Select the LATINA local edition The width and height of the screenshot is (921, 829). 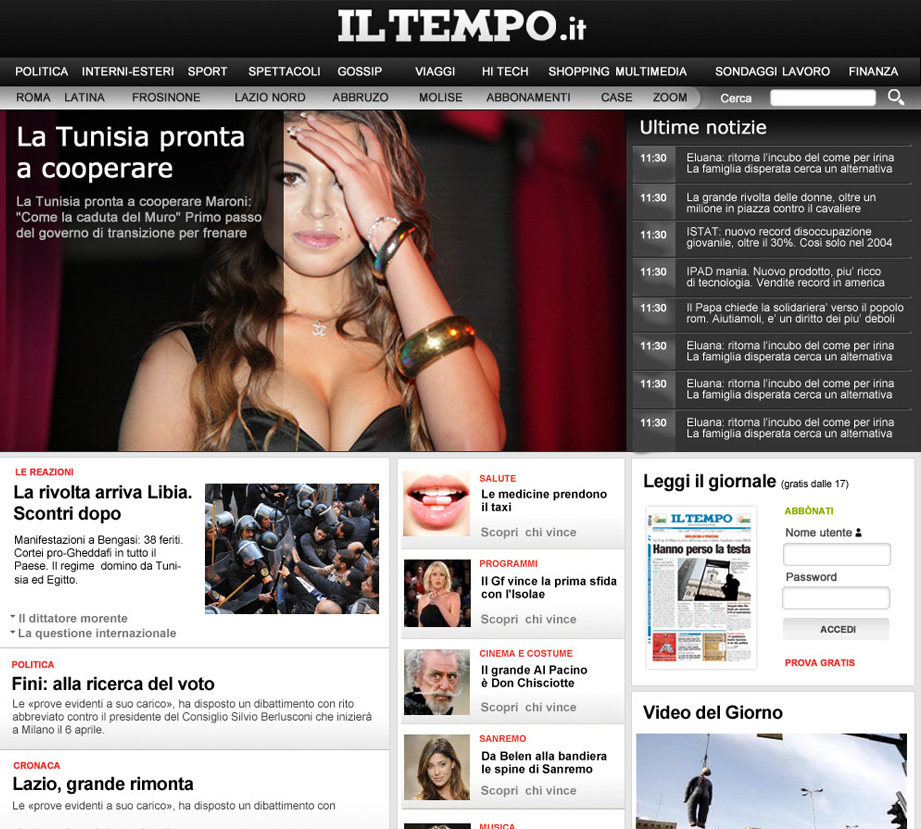click(85, 98)
